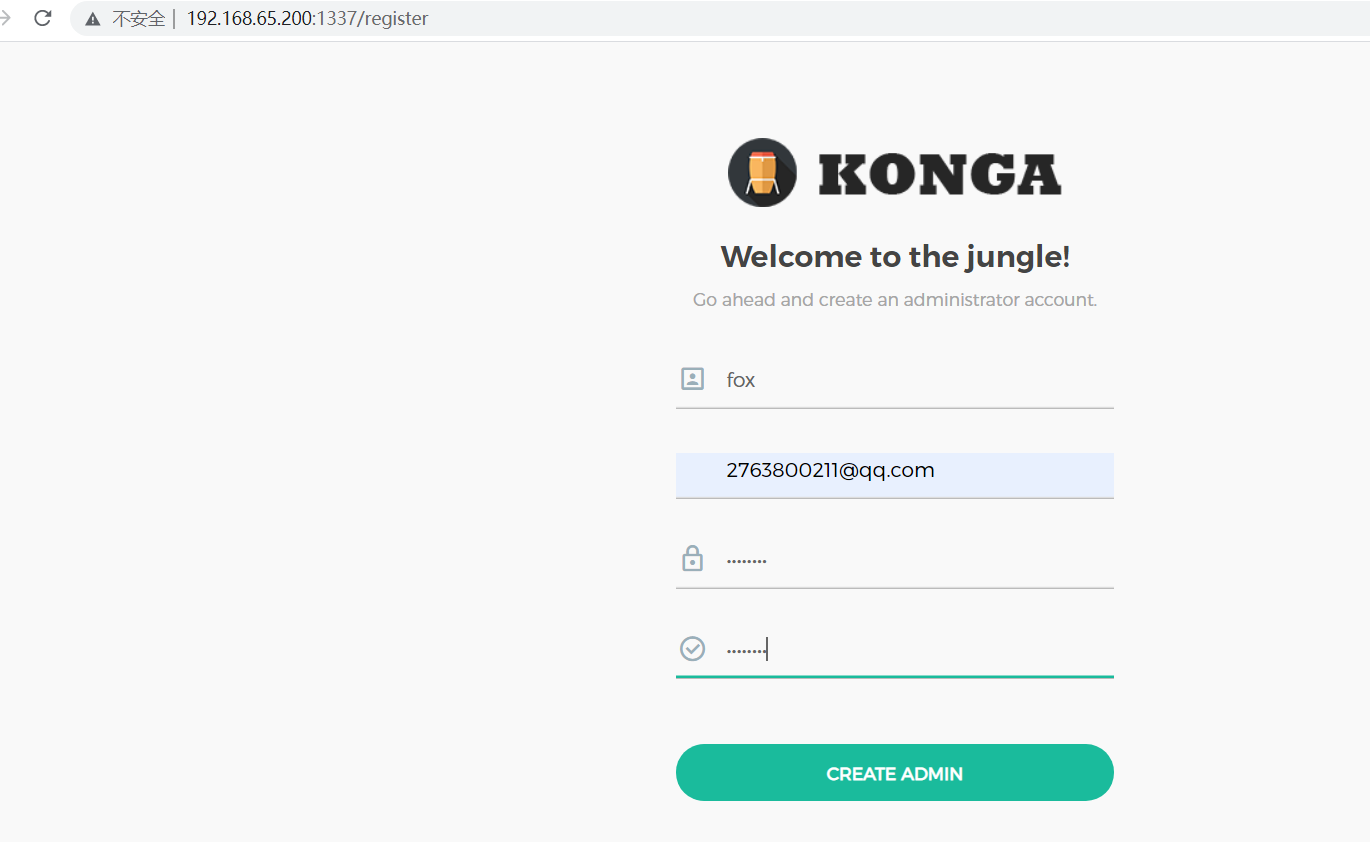Submit with the CREATE ADMIN button
The width and height of the screenshot is (1370, 842).
coord(895,773)
